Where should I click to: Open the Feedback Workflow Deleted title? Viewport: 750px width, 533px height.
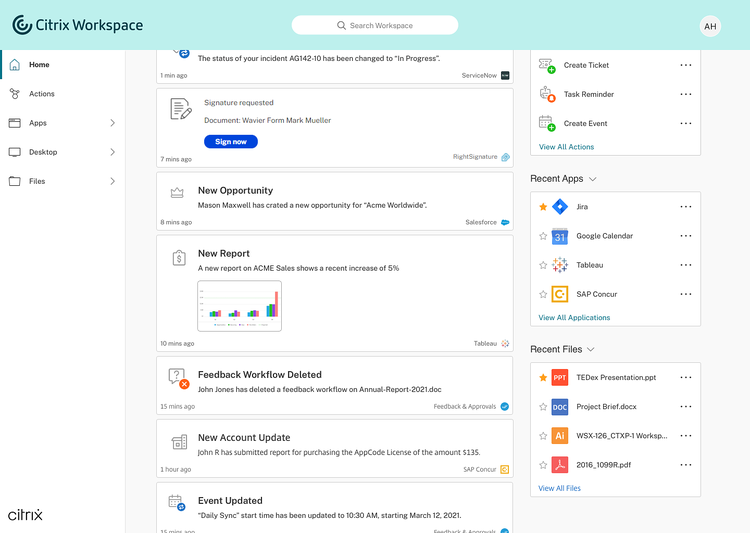point(260,375)
